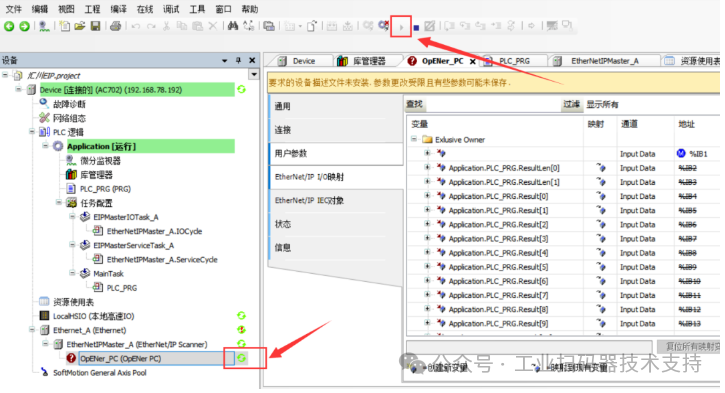Viewport: 725px width, 393px height.
Task: Select the 信息 side tab
Action: tap(336, 248)
